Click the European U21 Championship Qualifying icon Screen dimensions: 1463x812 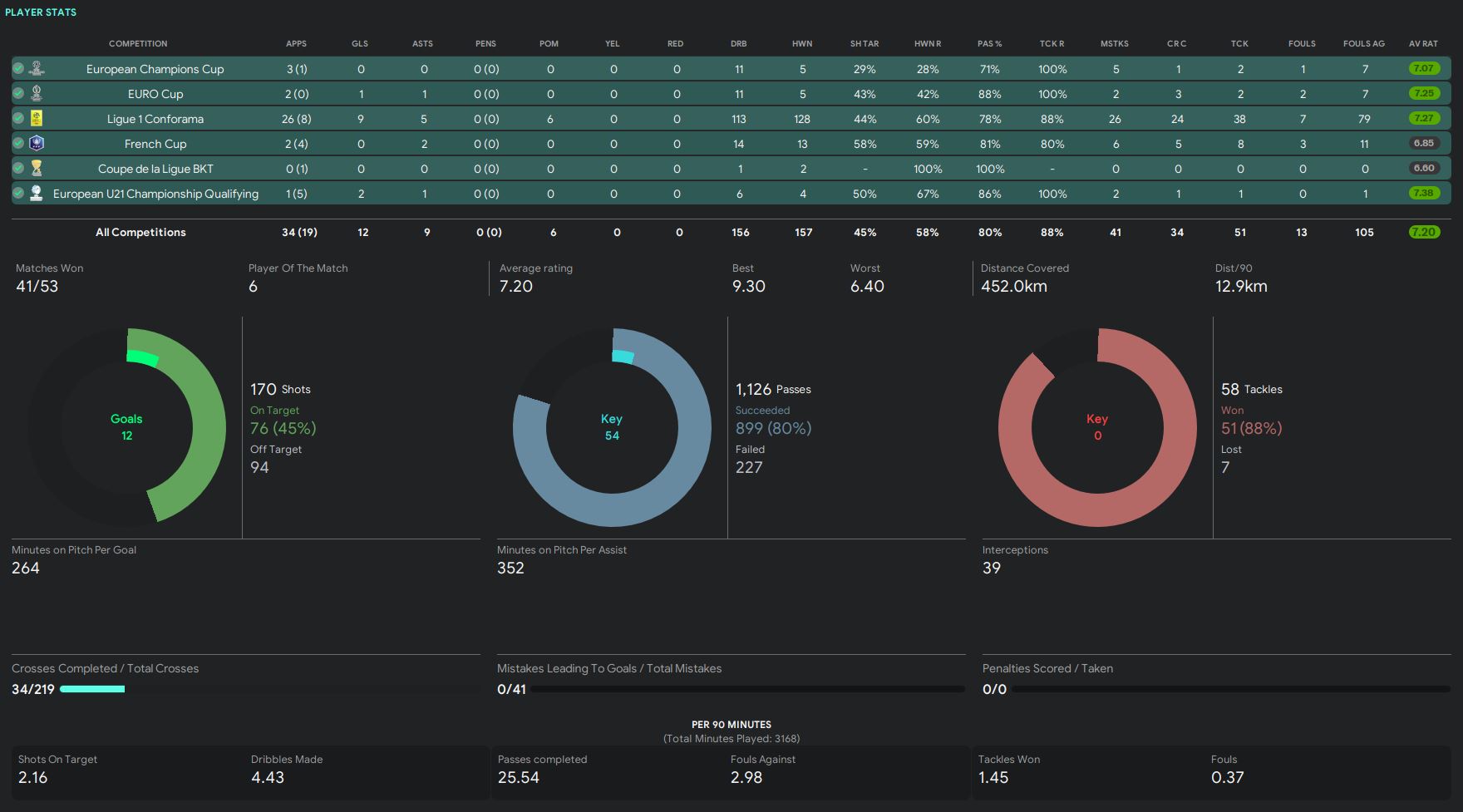point(37,193)
